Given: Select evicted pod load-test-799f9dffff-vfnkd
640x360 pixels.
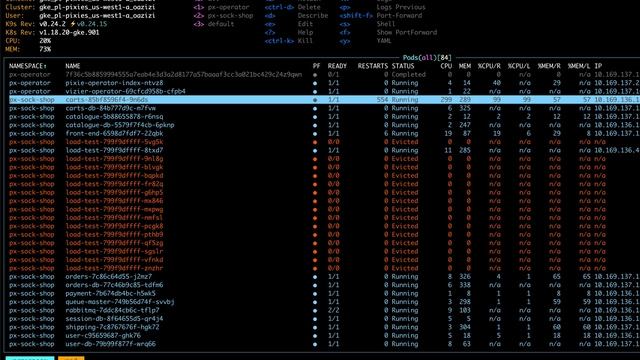Looking at the screenshot, I should point(324,260).
